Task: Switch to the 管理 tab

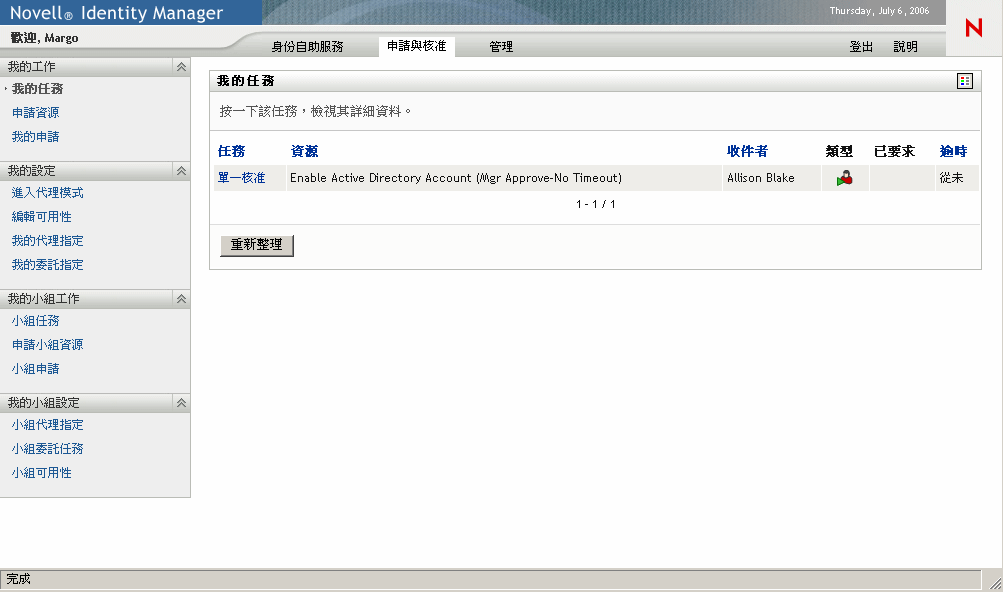Action: tap(501, 47)
